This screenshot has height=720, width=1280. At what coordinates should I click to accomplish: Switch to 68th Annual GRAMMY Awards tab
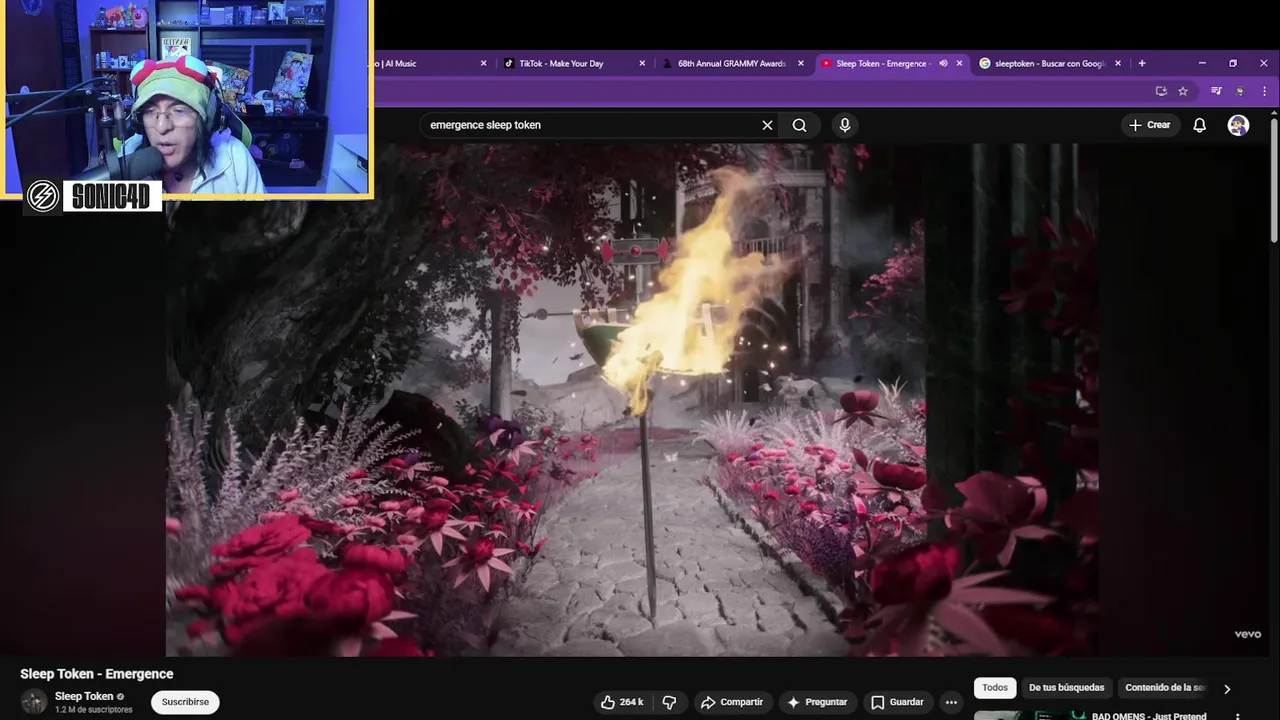point(731,63)
